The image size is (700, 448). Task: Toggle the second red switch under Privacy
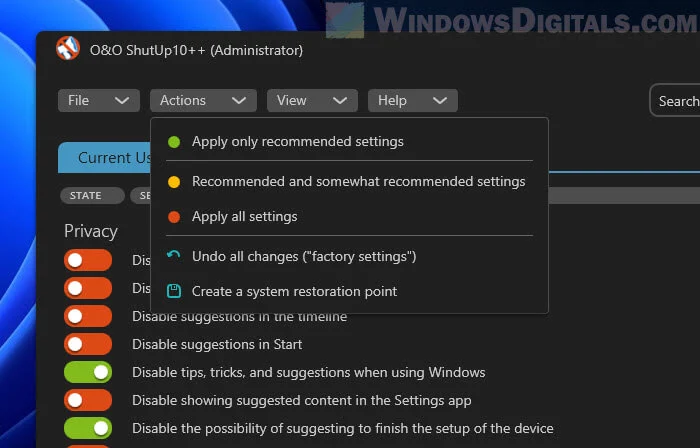click(88, 288)
